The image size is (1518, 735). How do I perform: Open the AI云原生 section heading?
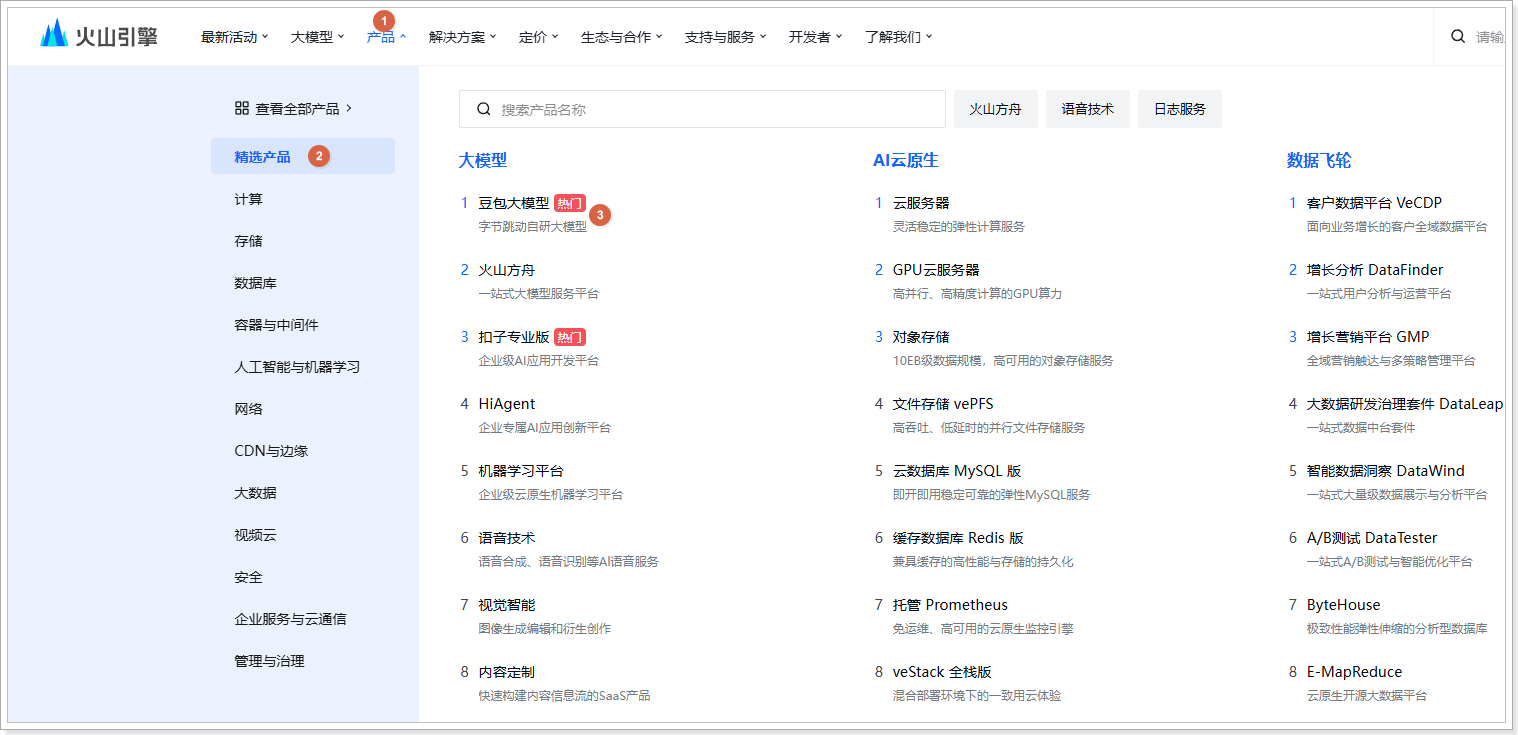(x=906, y=160)
